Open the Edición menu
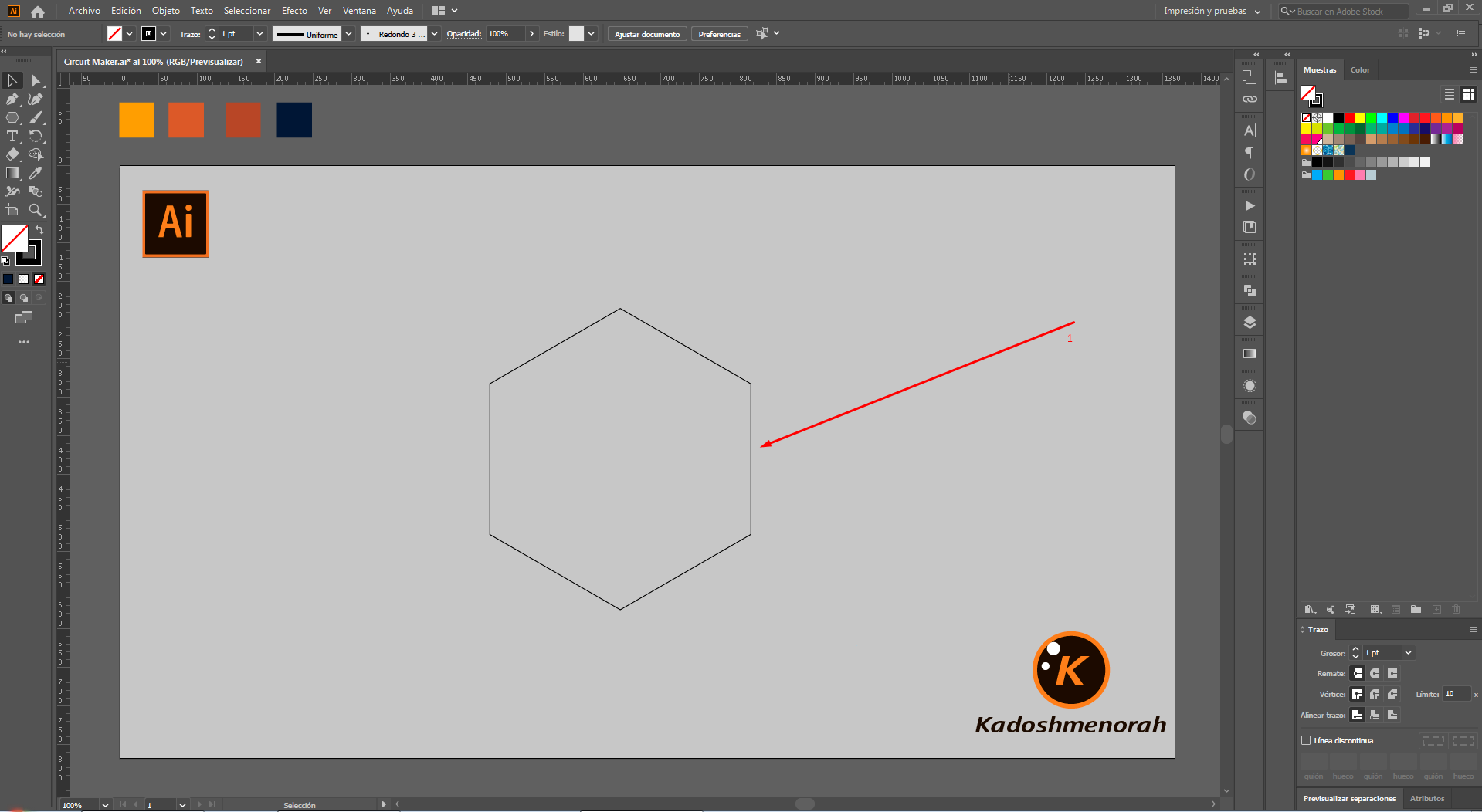Screen dimensions: 1482x812 click(x=126, y=11)
